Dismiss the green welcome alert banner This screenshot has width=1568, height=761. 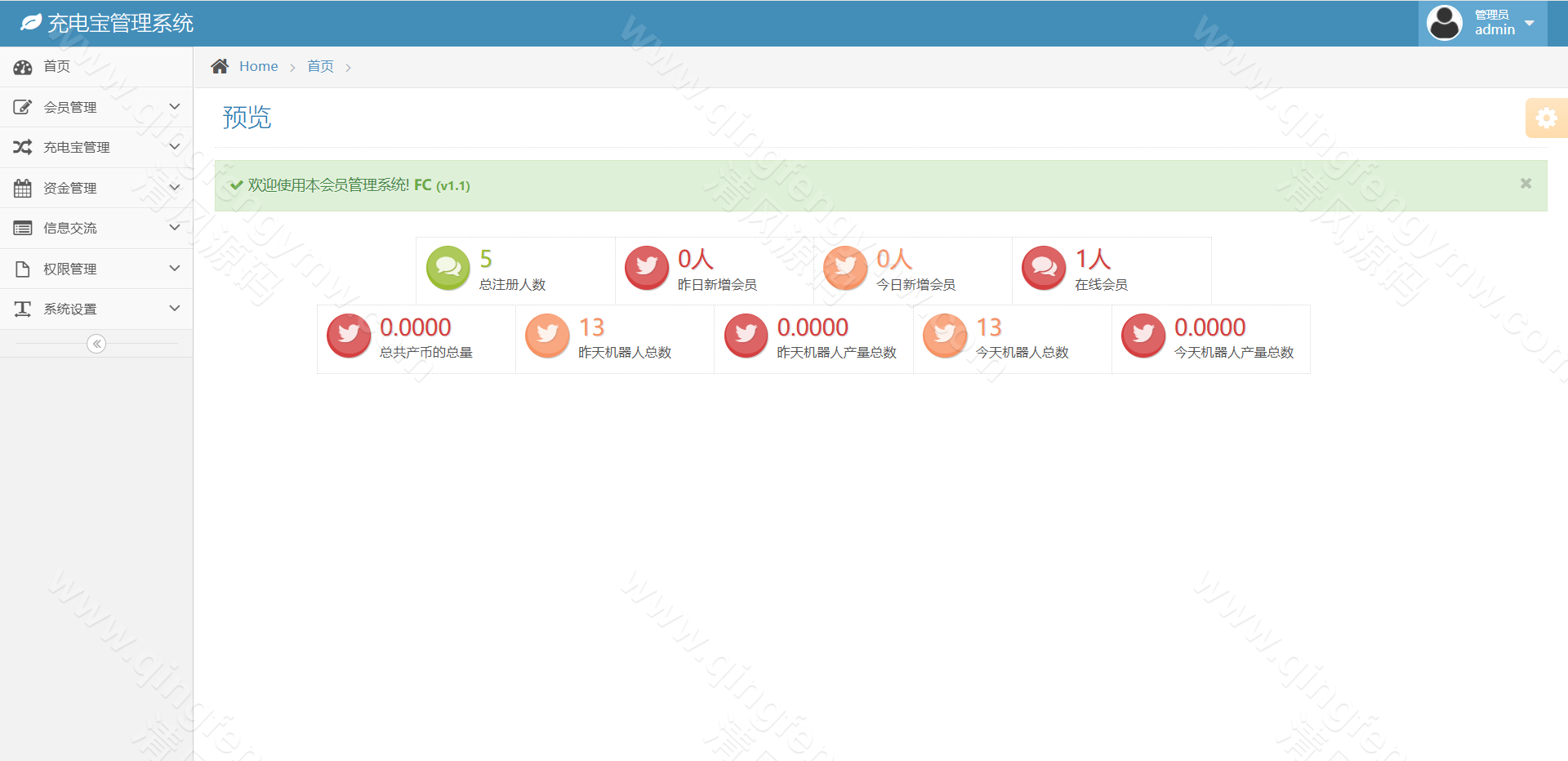(1526, 184)
